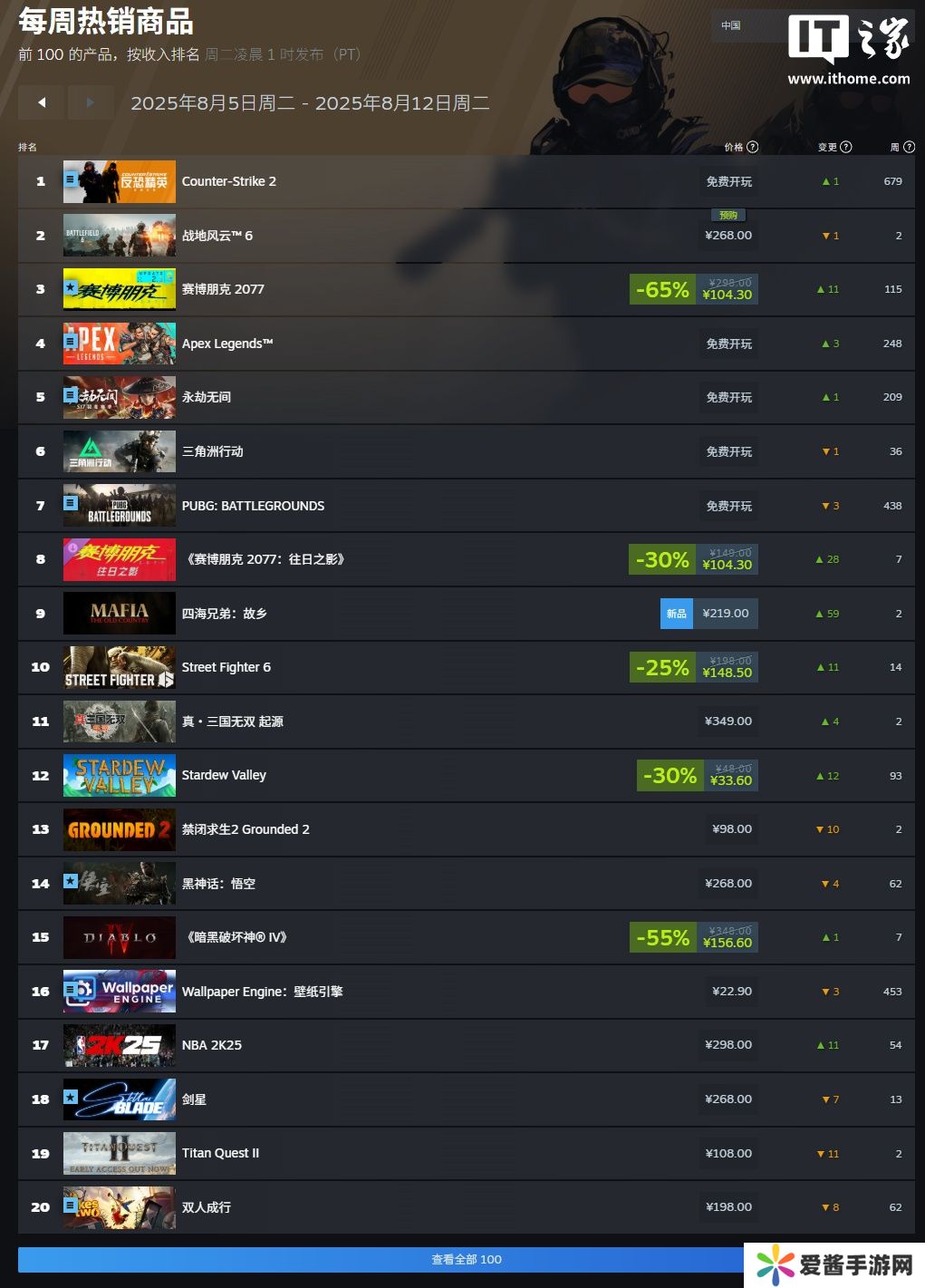Open the Counter-Strike 2 title link
The image size is (925, 1288).
tap(229, 181)
